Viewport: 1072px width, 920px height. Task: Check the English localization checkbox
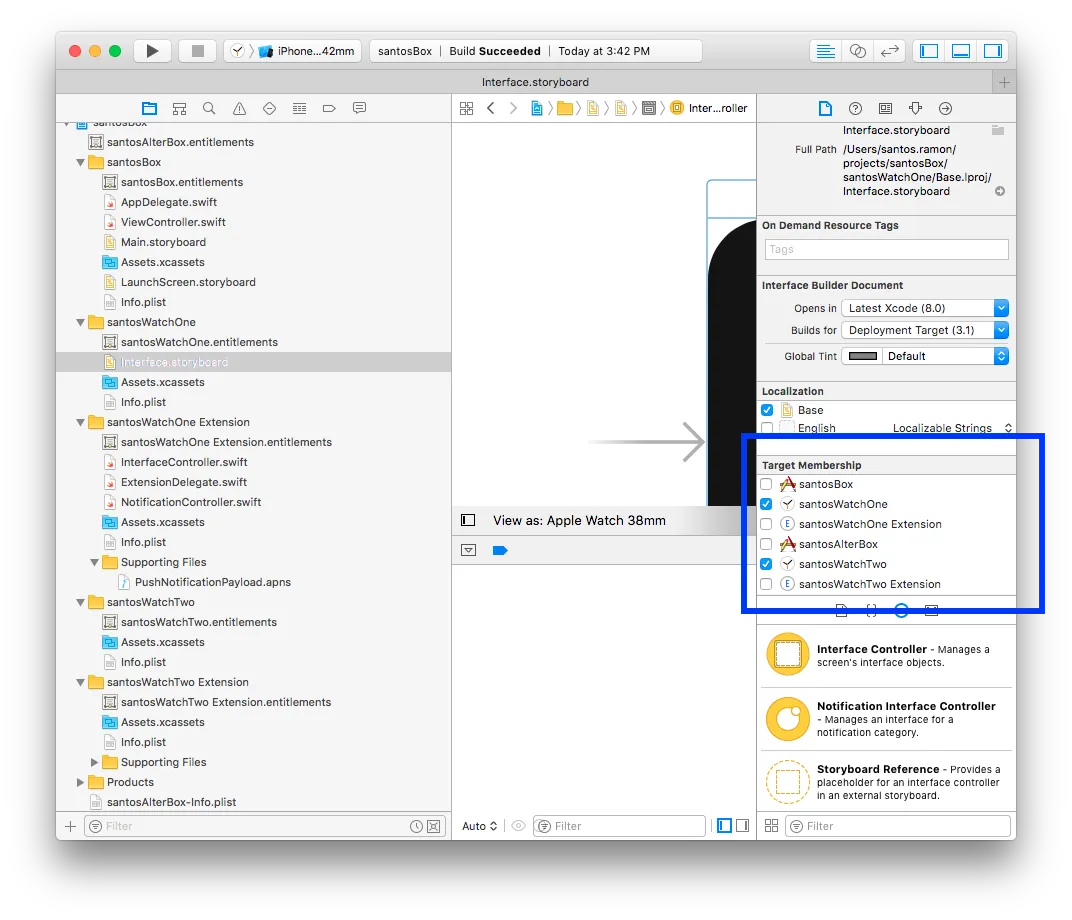767,428
